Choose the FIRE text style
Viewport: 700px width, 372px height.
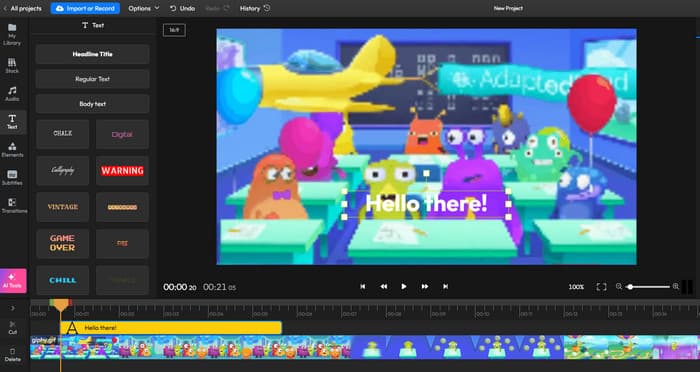pos(122,244)
